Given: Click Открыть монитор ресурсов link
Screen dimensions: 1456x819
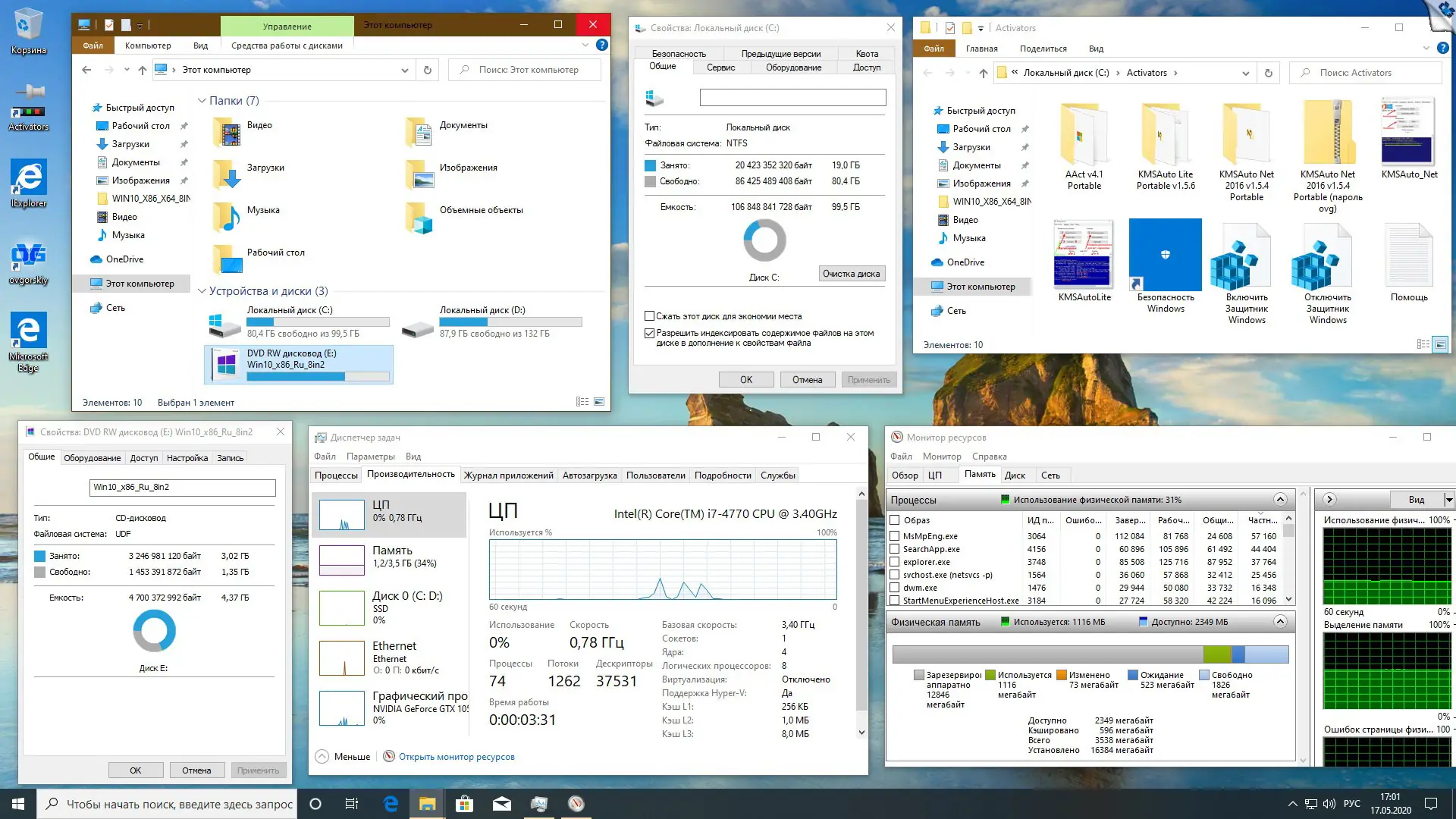Looking at the screenshot, I should point(456,757).
